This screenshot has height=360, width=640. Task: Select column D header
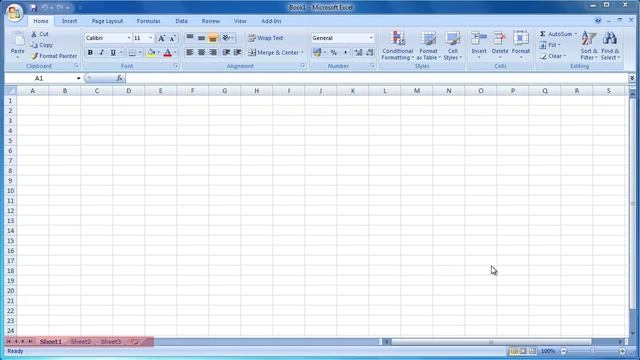click(129, 91)
